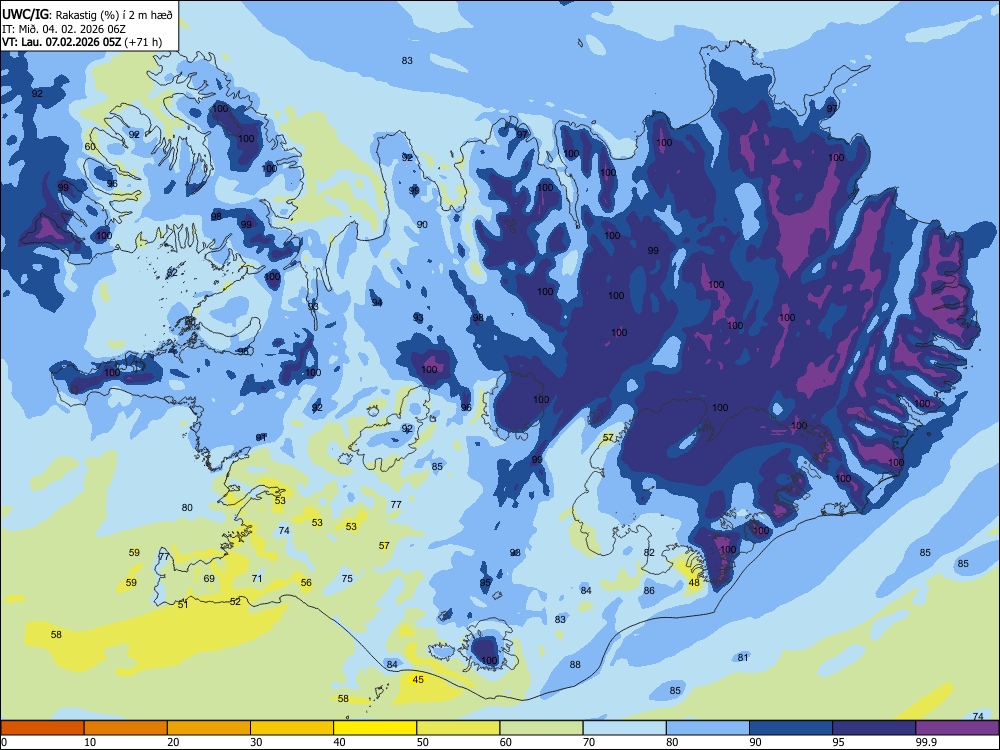Pick the 50–60 yellow-green legend swatch
Viewport: 1000px width, 750px height.
pos(458,728)
